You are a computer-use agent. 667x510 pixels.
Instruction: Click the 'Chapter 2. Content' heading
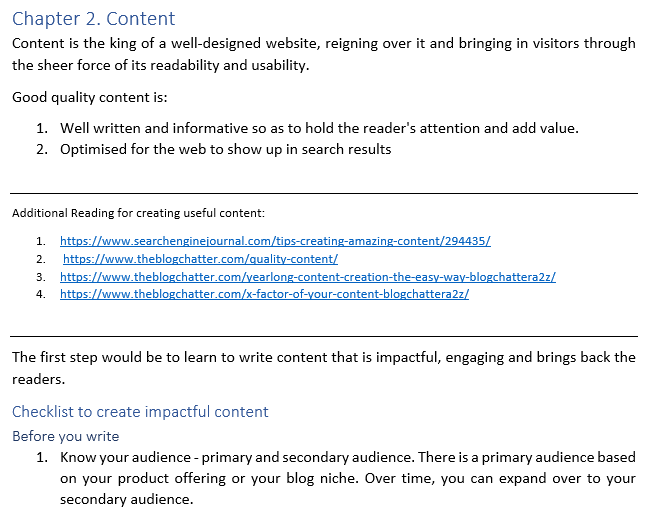click(x=94, y=19)
